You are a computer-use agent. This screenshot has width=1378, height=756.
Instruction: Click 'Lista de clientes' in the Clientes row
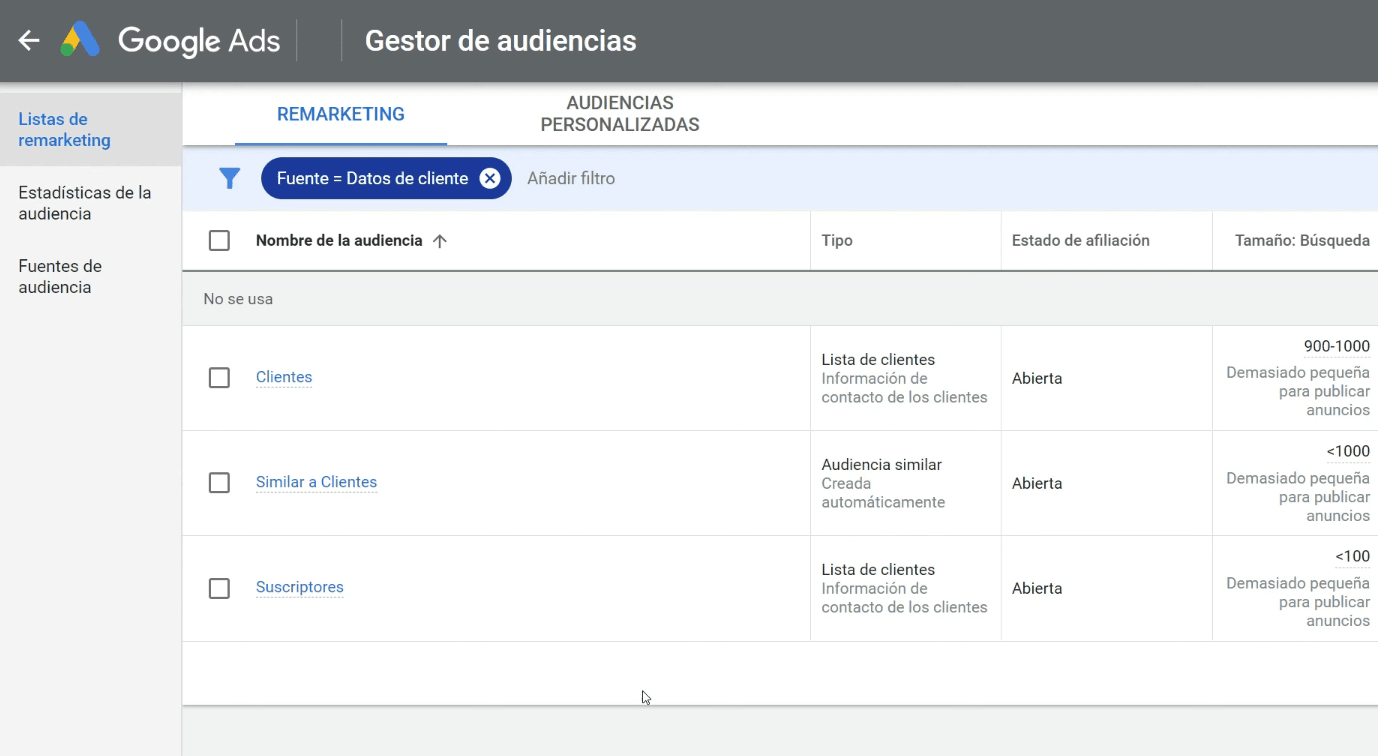tap(878, 360)
